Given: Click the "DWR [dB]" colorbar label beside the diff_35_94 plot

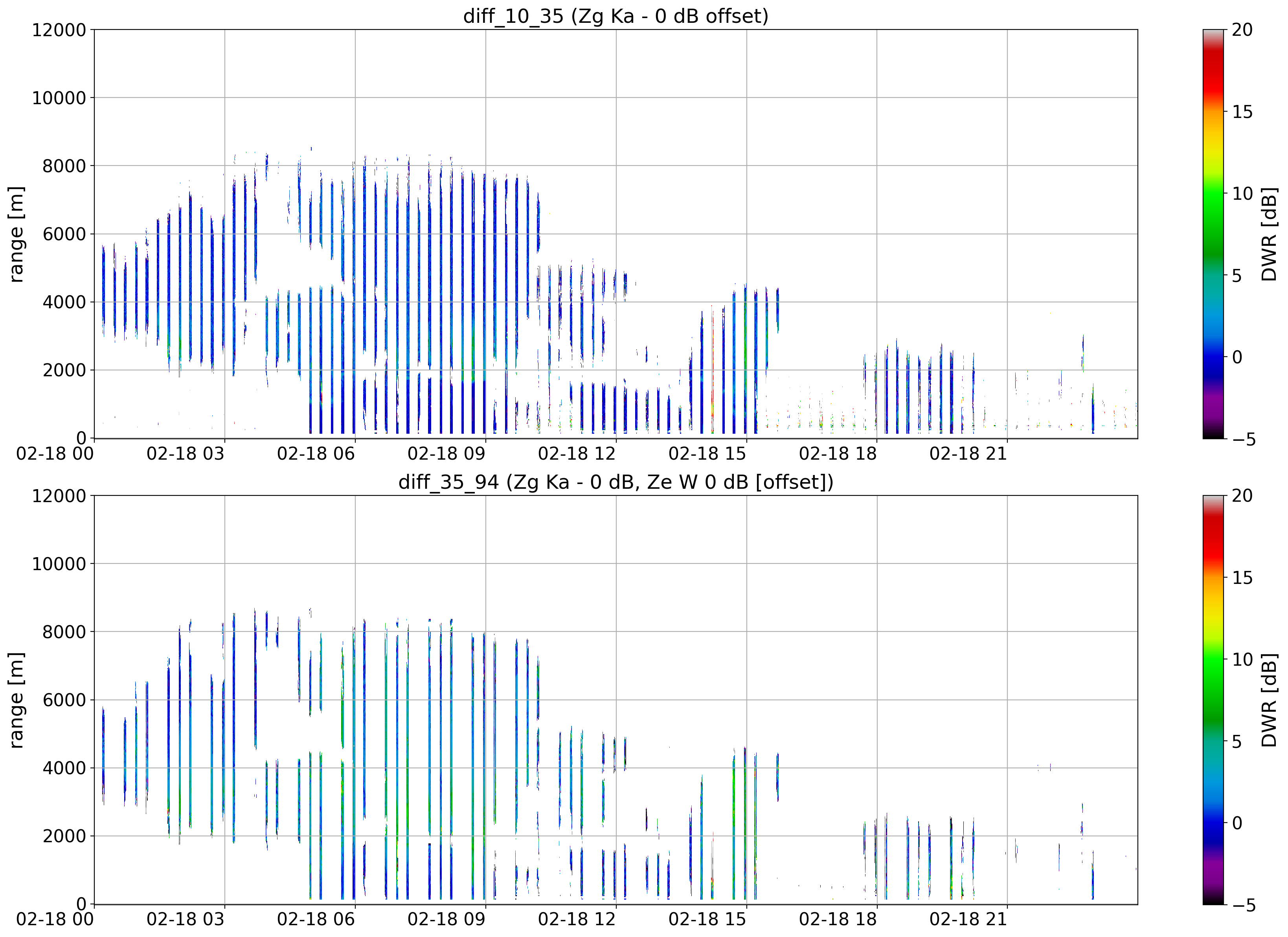Looking at the screenshot, I should click(x=1269, y=700).
